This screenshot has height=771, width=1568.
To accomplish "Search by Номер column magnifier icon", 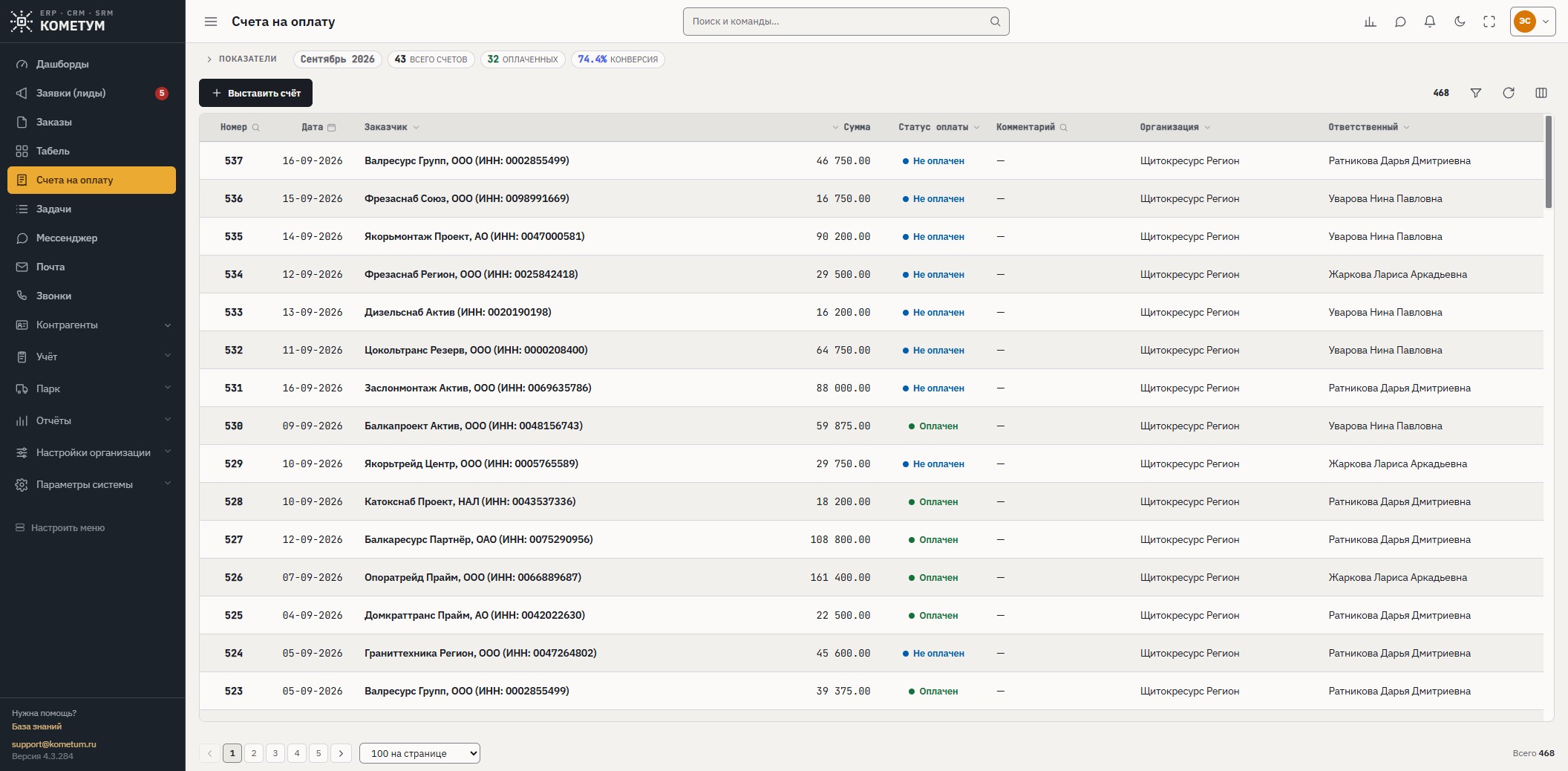I will 256,128.
